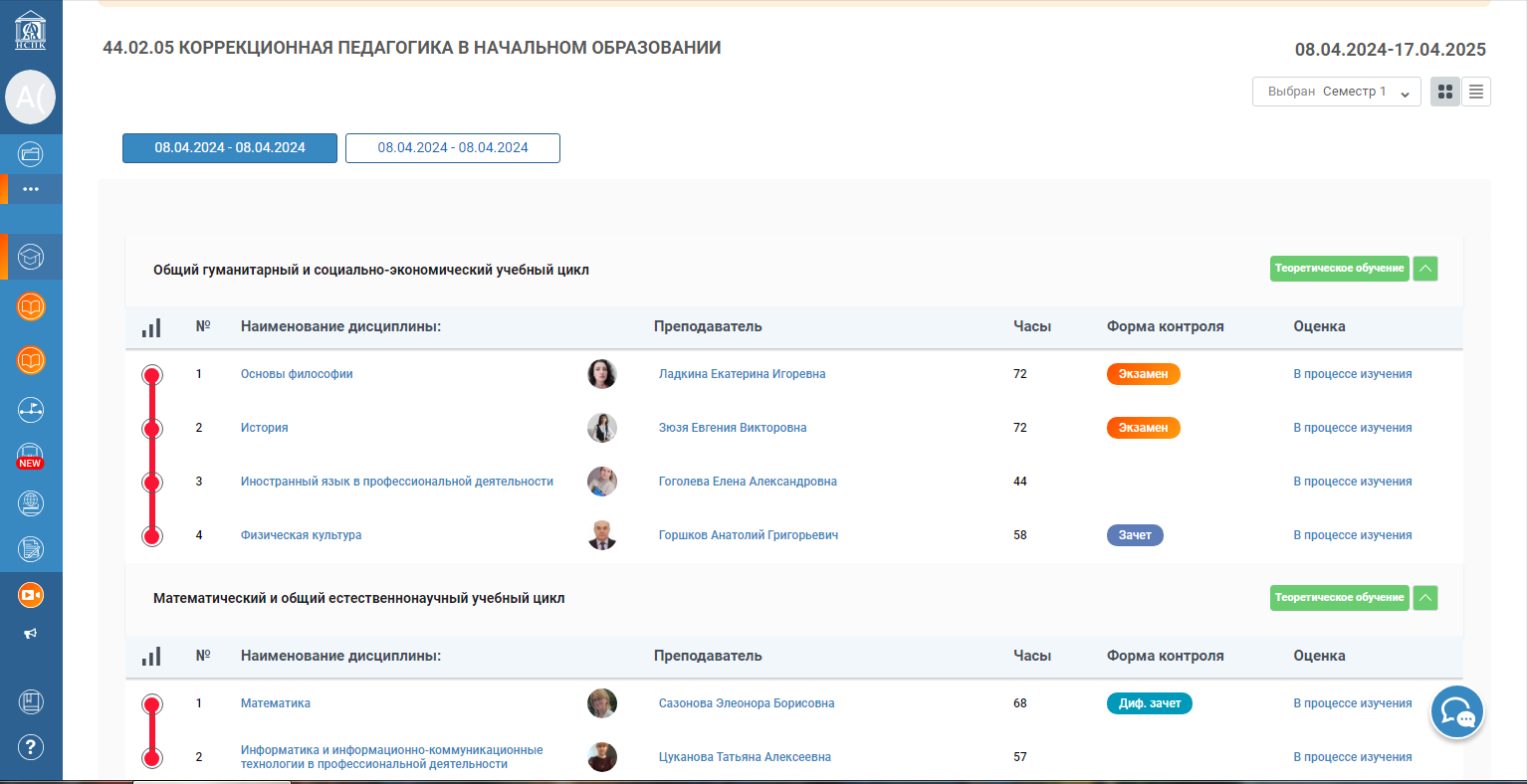Viewport: 1527px width, 784px height.
Task: Collapse the Общий гуманитарный cycle section
Action: tap(1425, 269)
